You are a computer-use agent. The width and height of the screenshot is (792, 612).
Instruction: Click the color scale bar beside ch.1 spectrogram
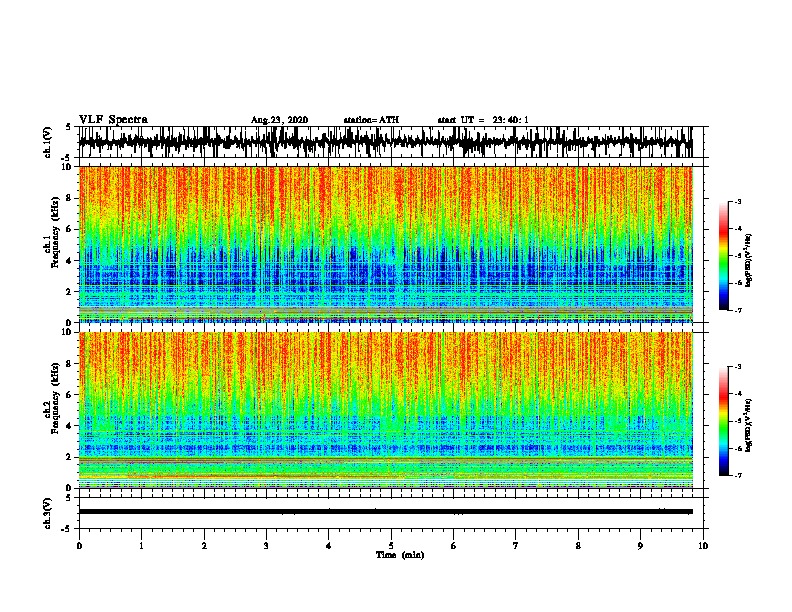[723, 256]
